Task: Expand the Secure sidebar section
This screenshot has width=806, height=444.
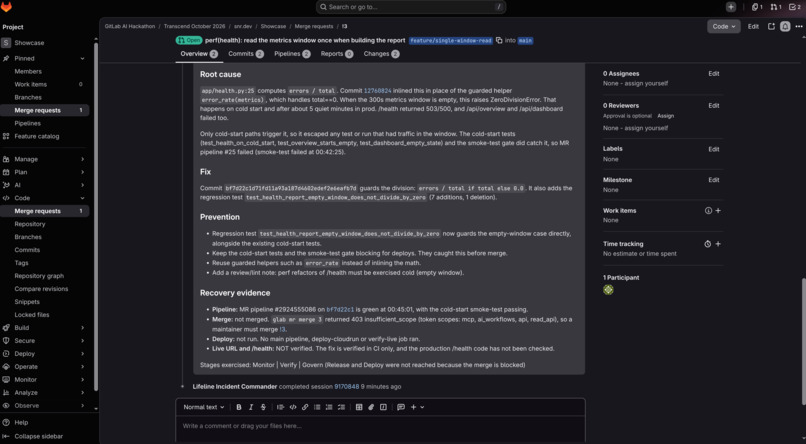Action: pos(44,341)
